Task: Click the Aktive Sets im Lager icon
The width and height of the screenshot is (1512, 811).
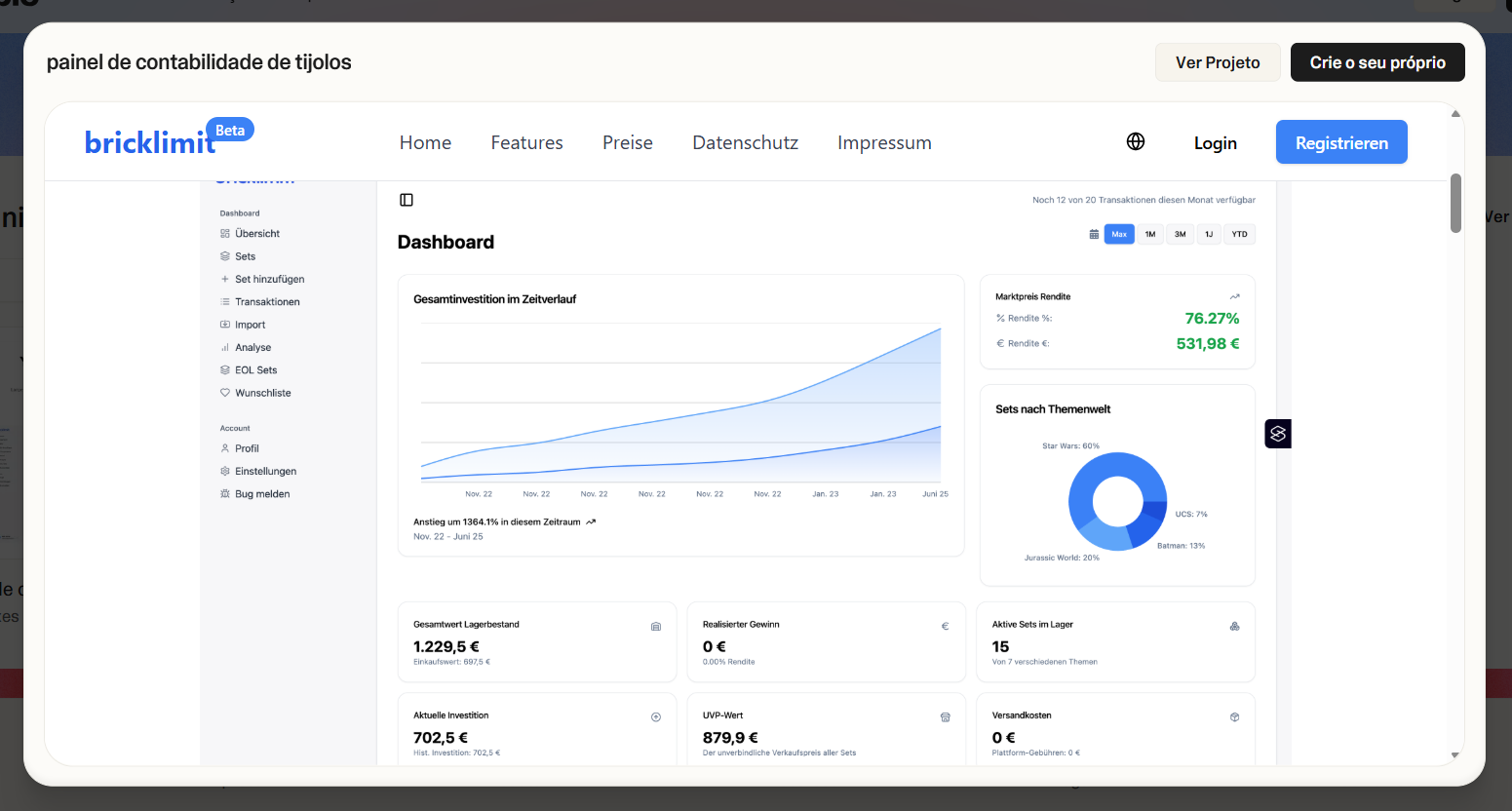Action: pyautogui.click(x=1234, y=626)
